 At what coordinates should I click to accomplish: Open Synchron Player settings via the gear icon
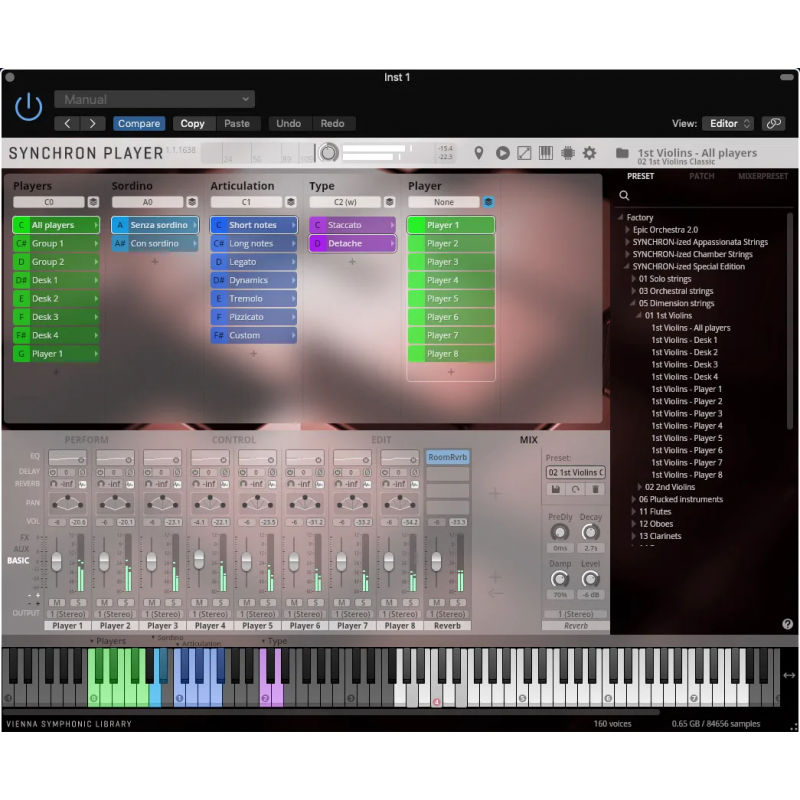[590, 152]
